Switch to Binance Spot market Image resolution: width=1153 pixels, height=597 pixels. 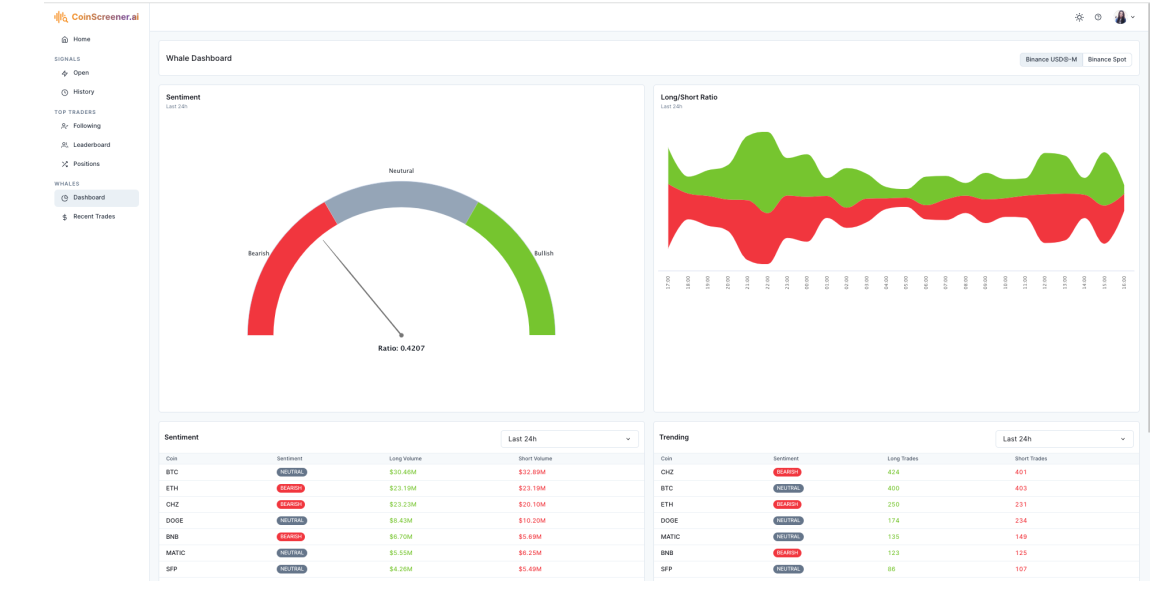1107,60
